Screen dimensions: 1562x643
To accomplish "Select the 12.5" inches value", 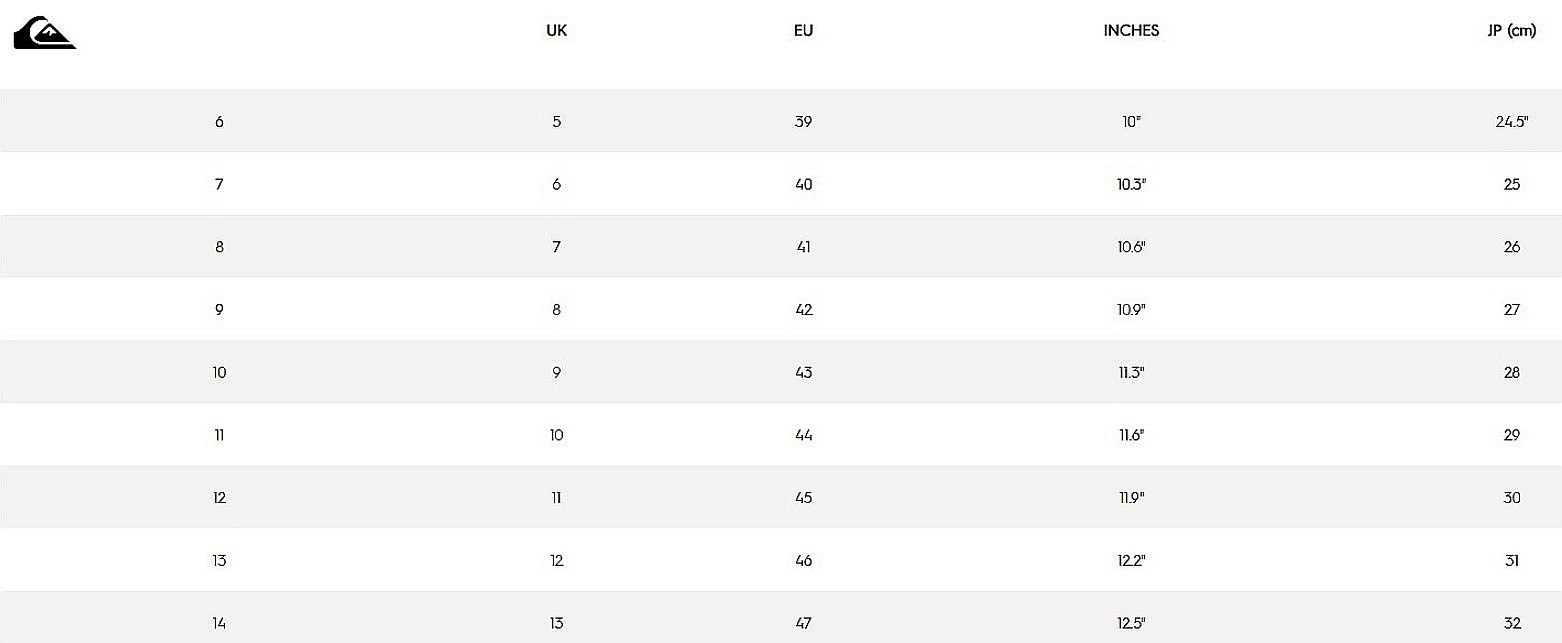I will click(1131, 623).
